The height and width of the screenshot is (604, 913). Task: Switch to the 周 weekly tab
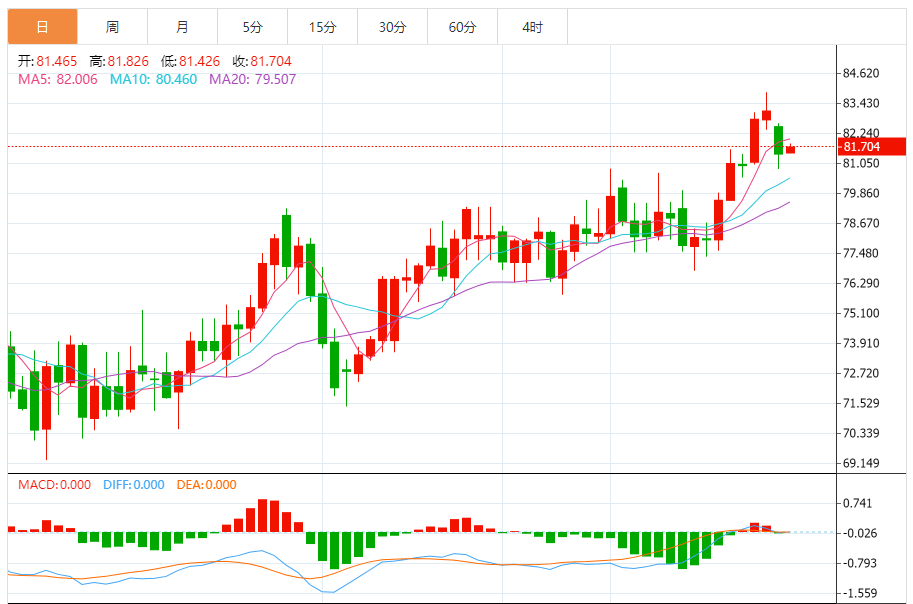[x=112, y=27]
